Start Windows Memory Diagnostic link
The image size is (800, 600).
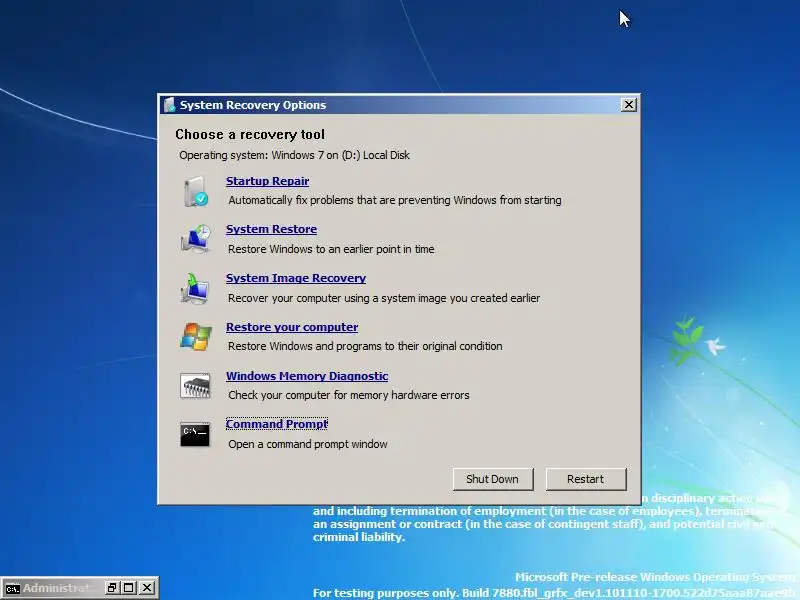point(307,376)
